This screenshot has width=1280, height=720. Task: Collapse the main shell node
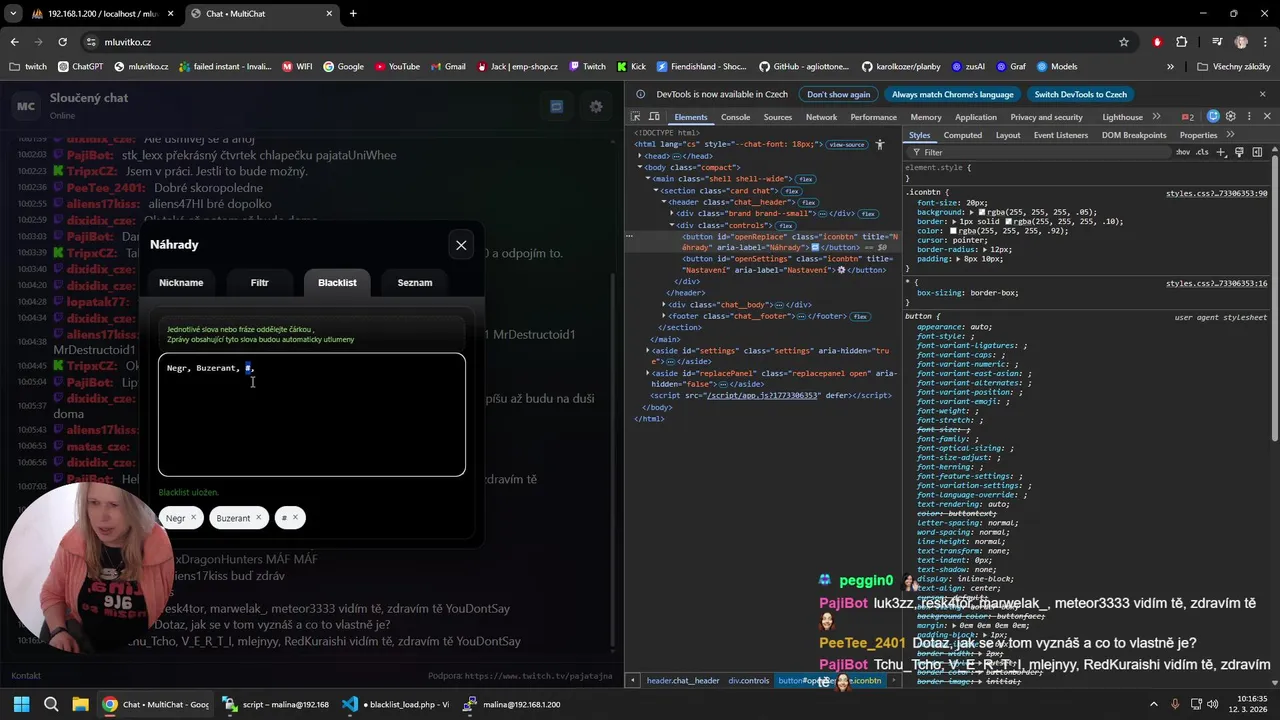647,179
